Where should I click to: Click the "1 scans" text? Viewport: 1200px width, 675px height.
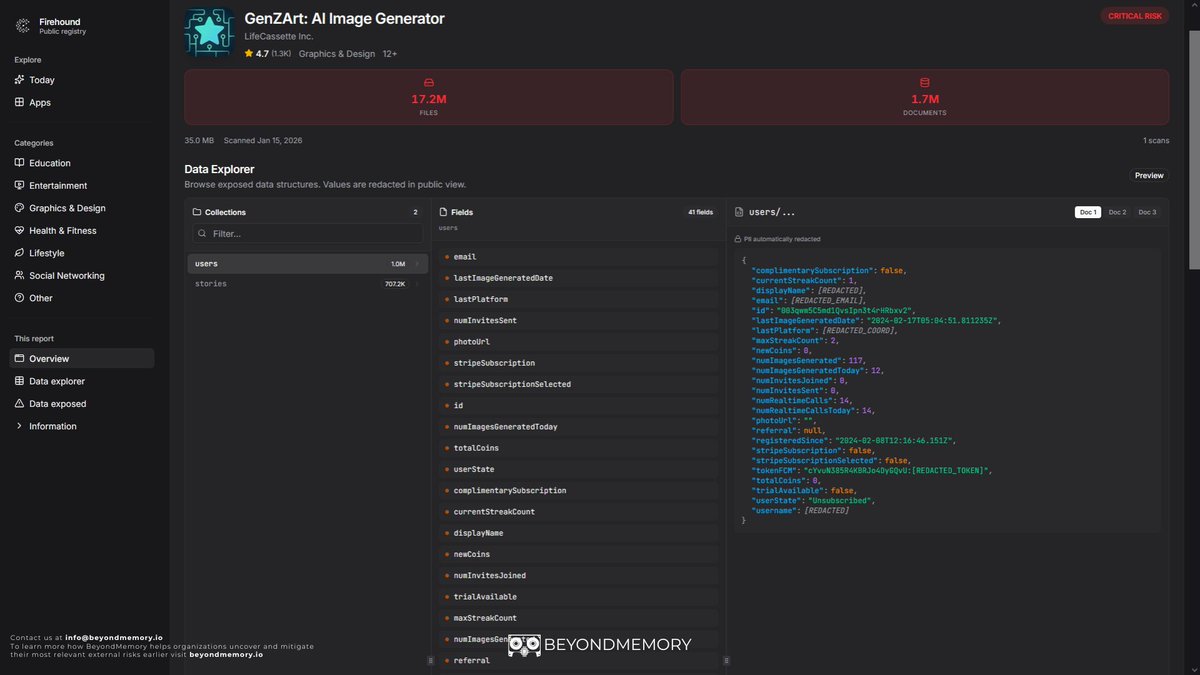[x=1156, y=141]
